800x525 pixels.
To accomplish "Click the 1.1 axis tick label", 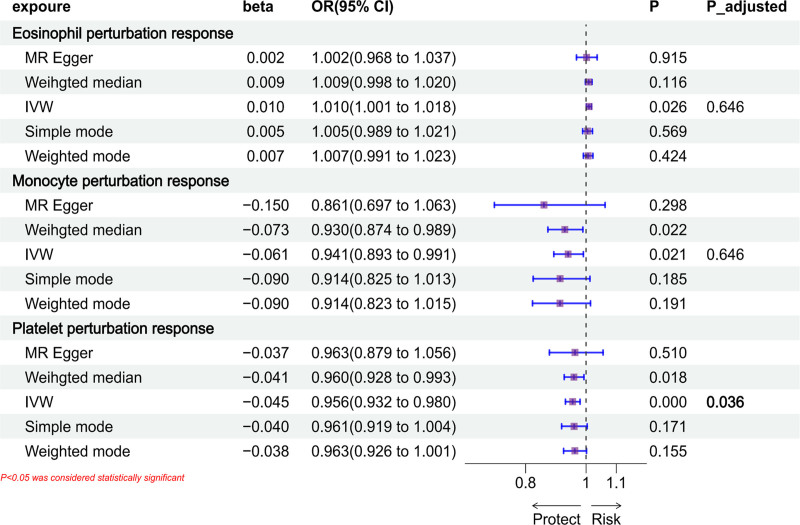I will tap(614, 482).
